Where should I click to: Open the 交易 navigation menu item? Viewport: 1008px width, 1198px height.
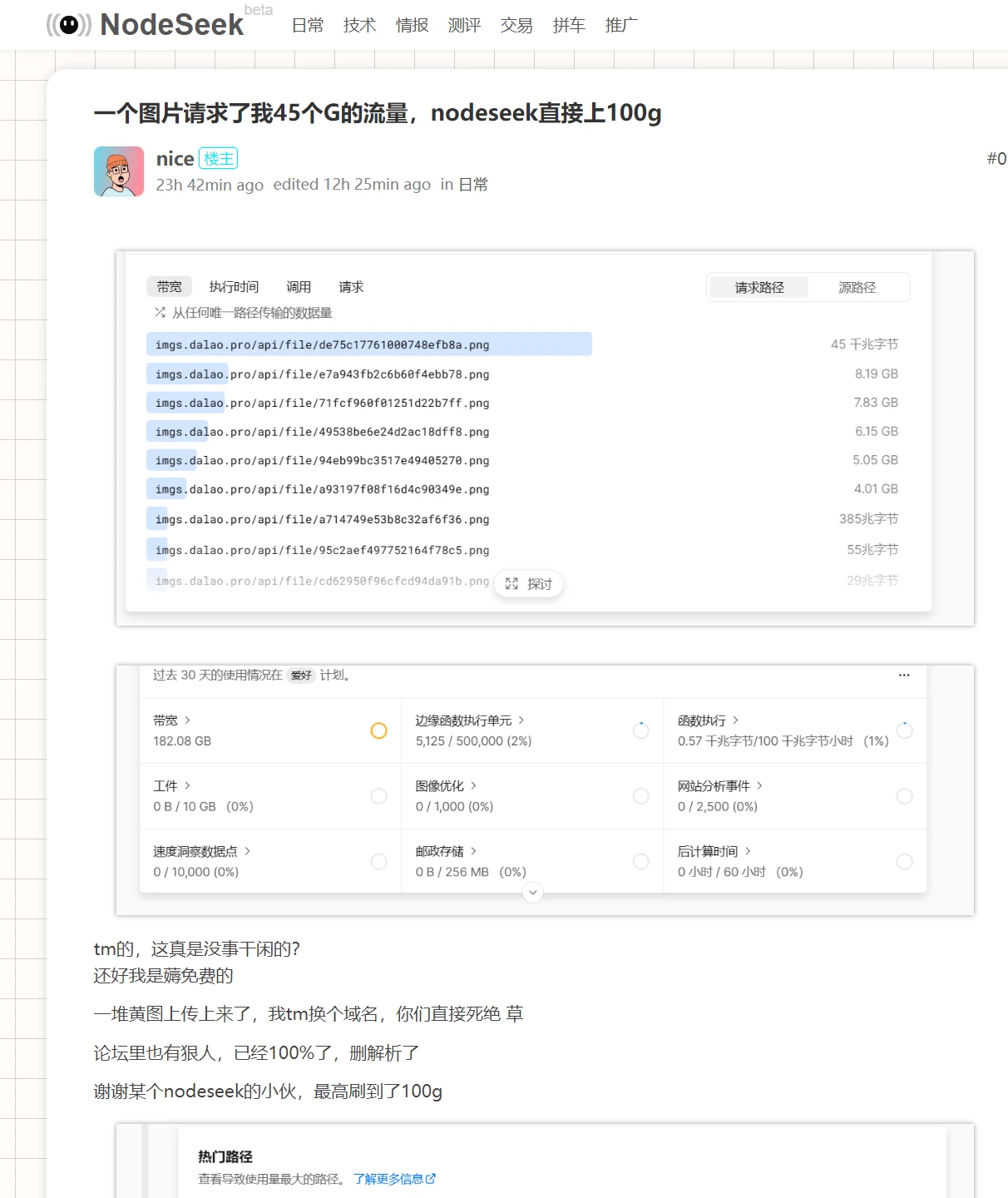tap(516, 26)
